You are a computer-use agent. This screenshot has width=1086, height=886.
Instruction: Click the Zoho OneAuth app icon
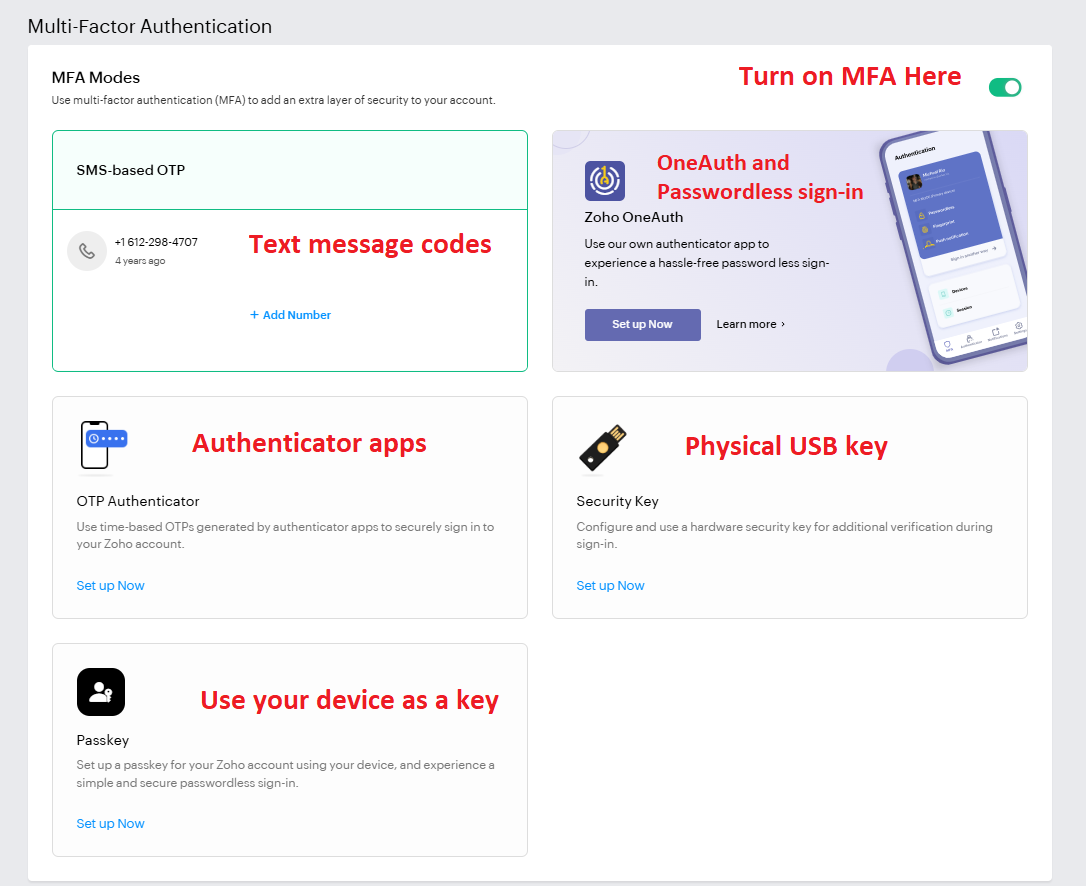[x=605, y=181]
